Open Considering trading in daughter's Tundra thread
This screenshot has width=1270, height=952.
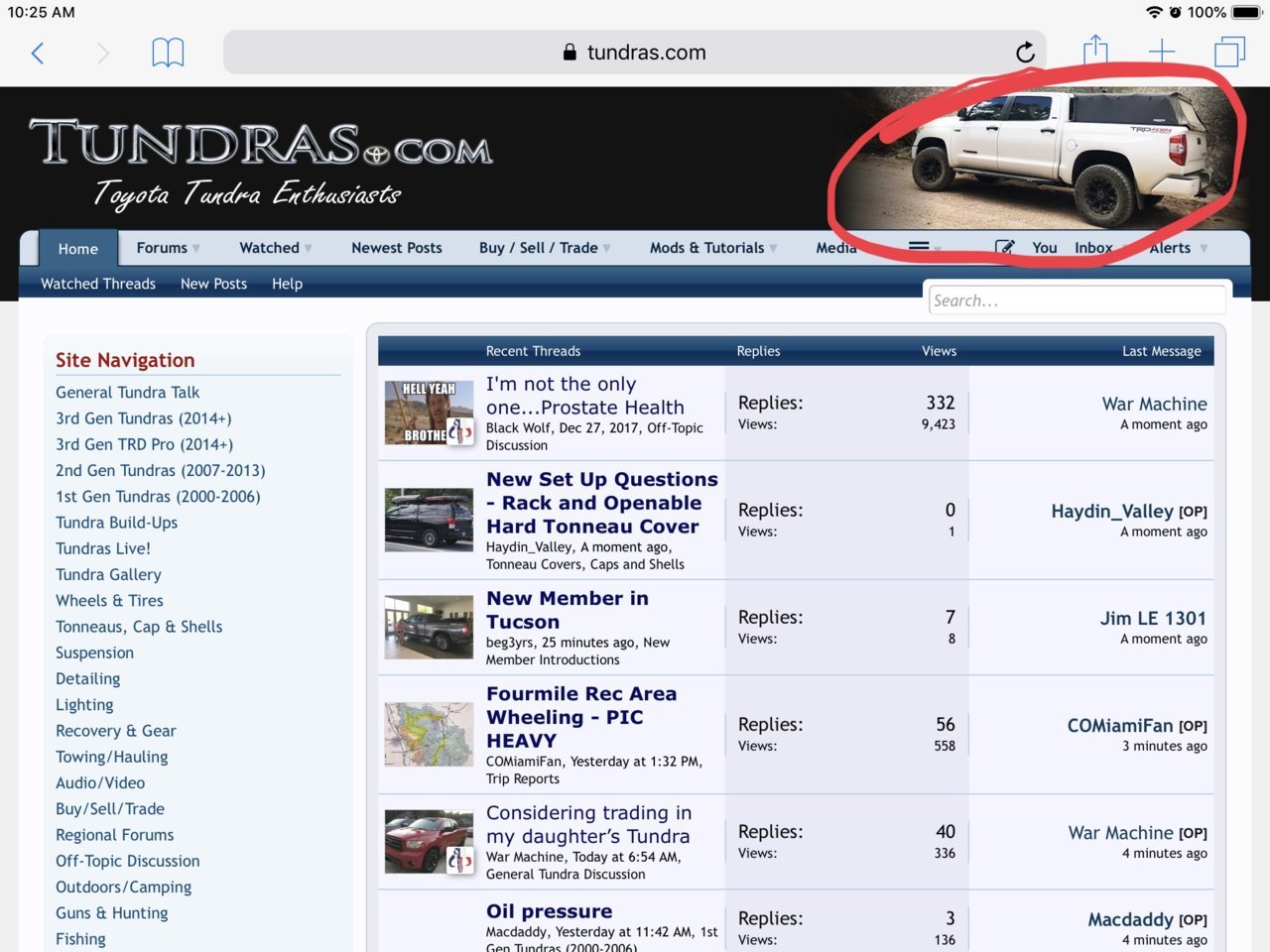pos(588,824)
